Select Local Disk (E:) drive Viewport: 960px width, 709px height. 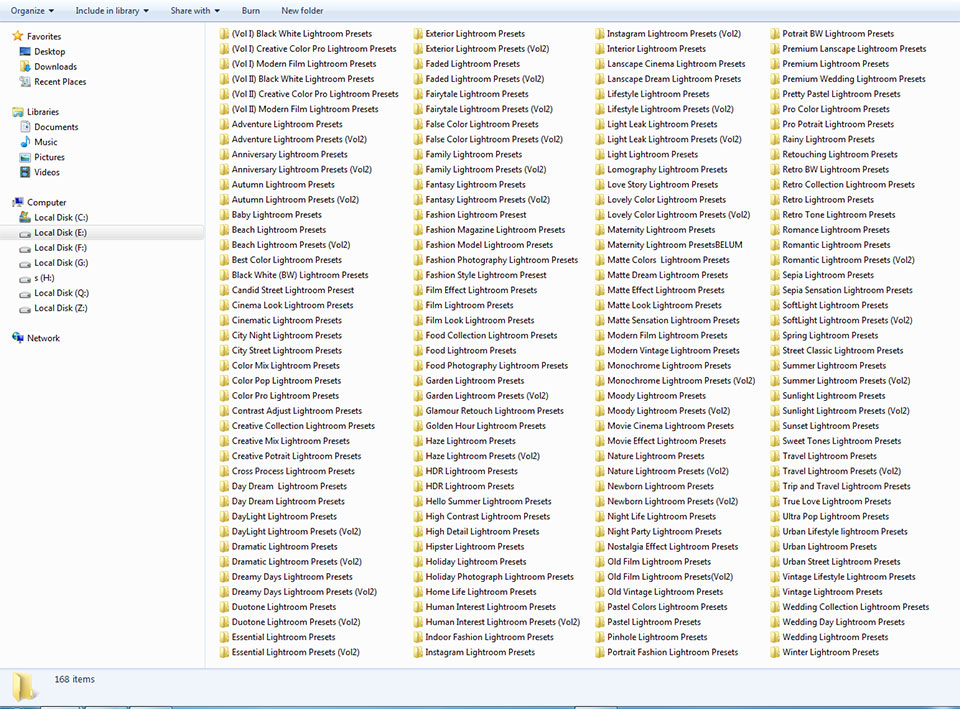tap(102, 233)
